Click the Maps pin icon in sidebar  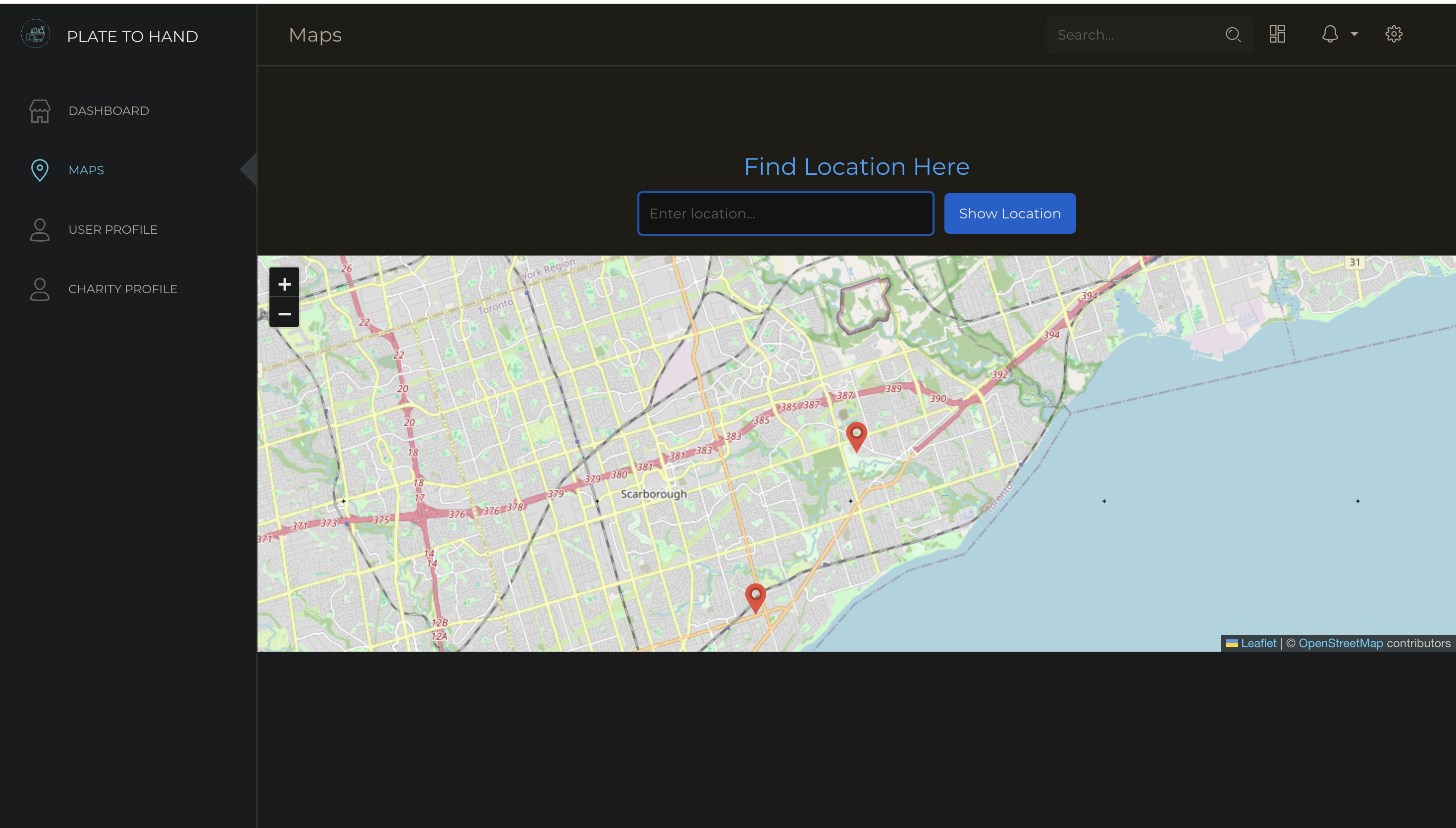coord(40,170)
